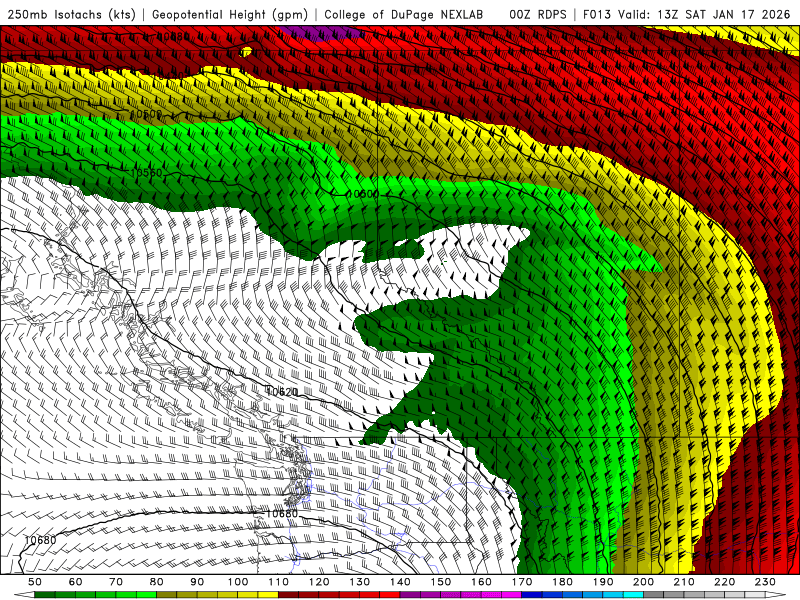The width and height of the screenshot is (800, 600).
Task: Click the colorbar label 50
Action: click(35, 582)
